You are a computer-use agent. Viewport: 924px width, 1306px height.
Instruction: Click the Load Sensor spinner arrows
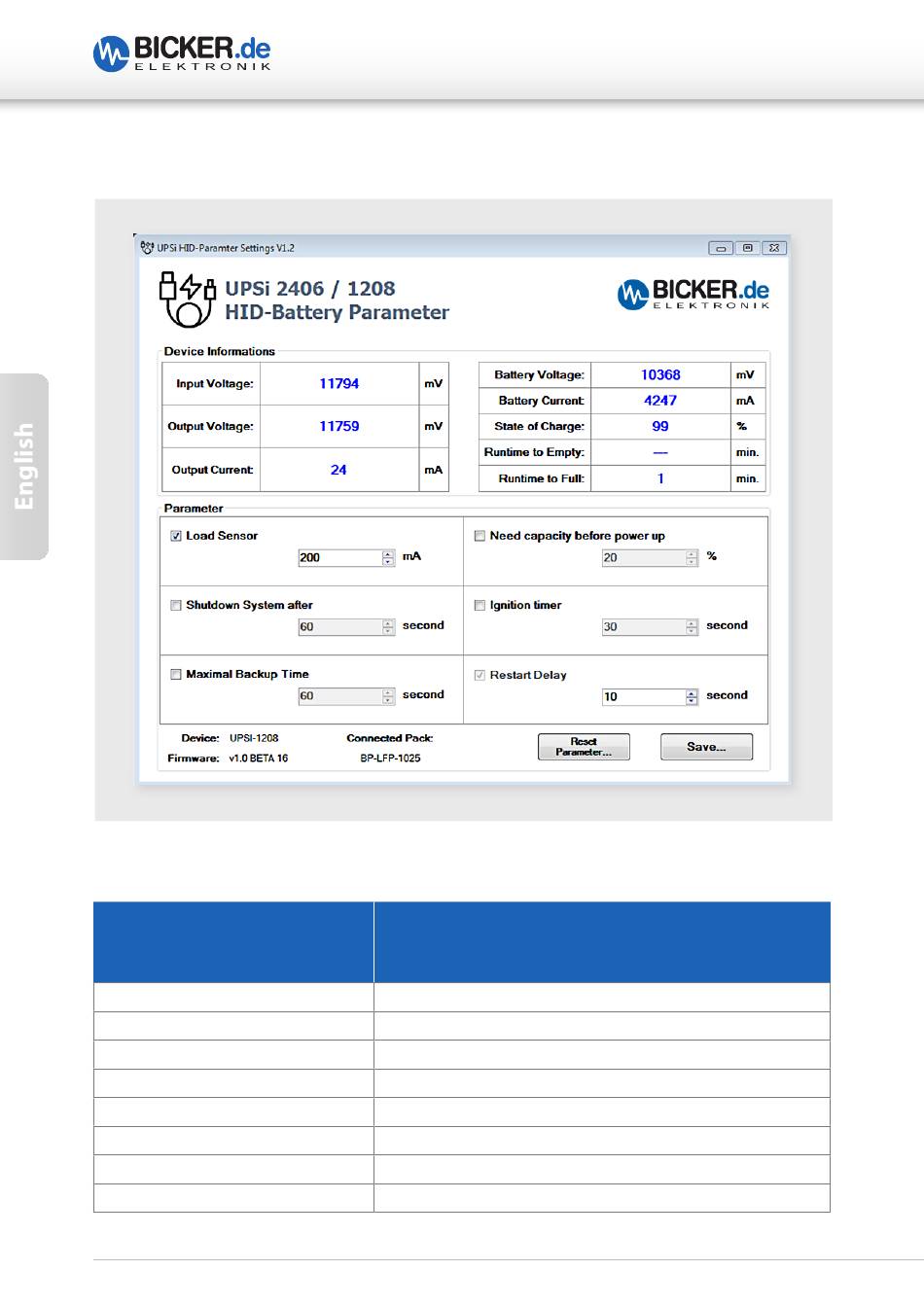(388, 558)
